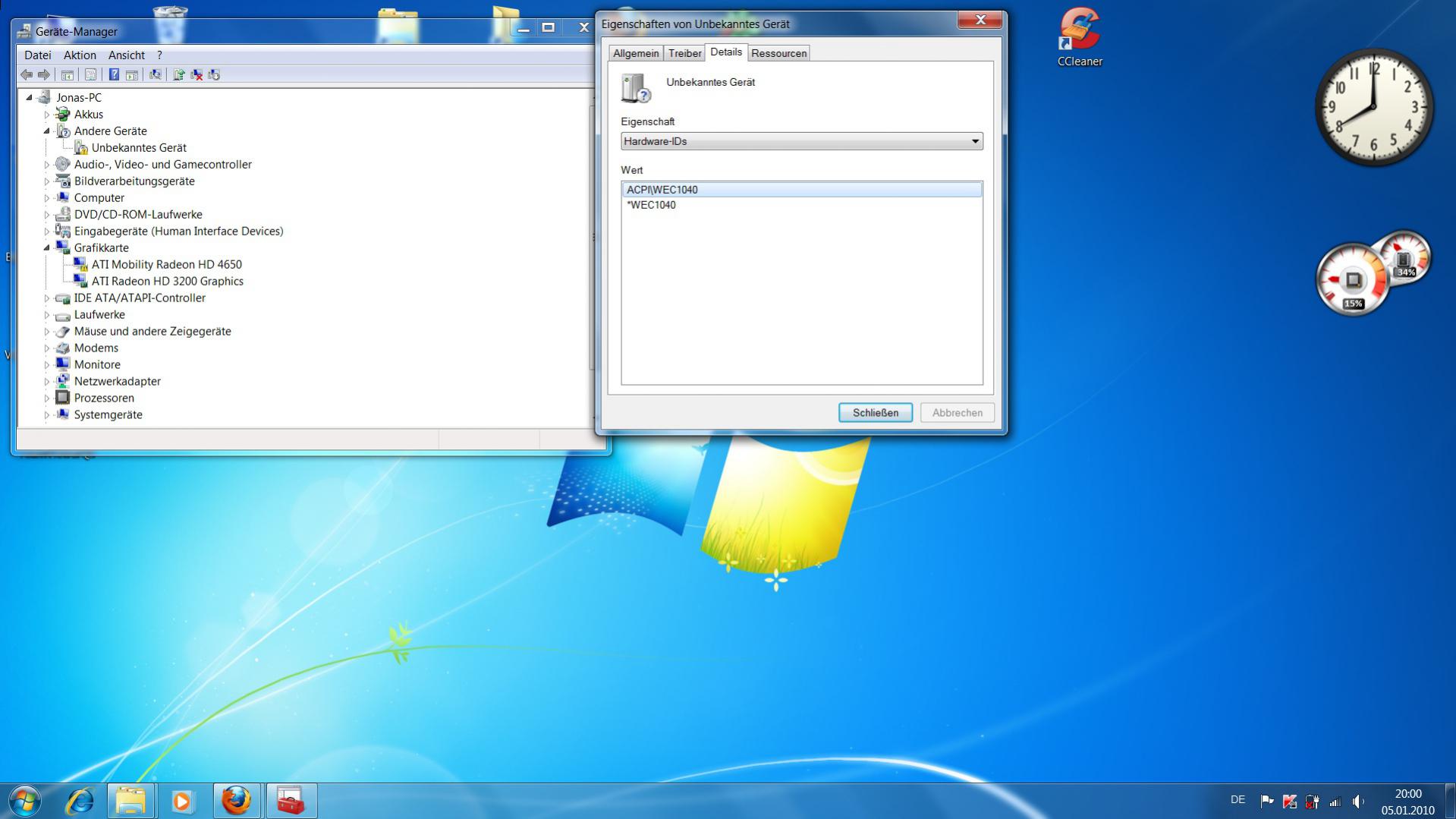Expand the IDE ATA/ATAPI-Controller arrow

coord(47,298)
